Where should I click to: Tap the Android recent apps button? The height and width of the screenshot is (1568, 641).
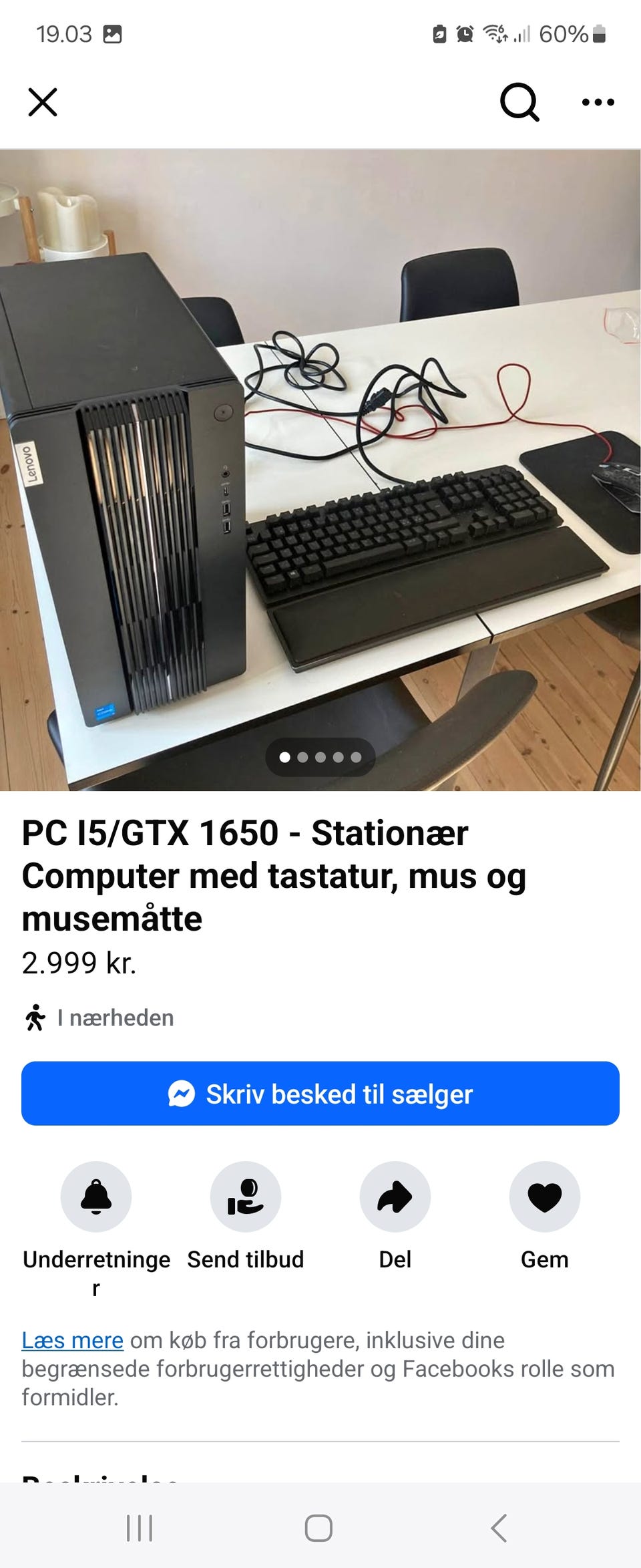coord(140,1528)
